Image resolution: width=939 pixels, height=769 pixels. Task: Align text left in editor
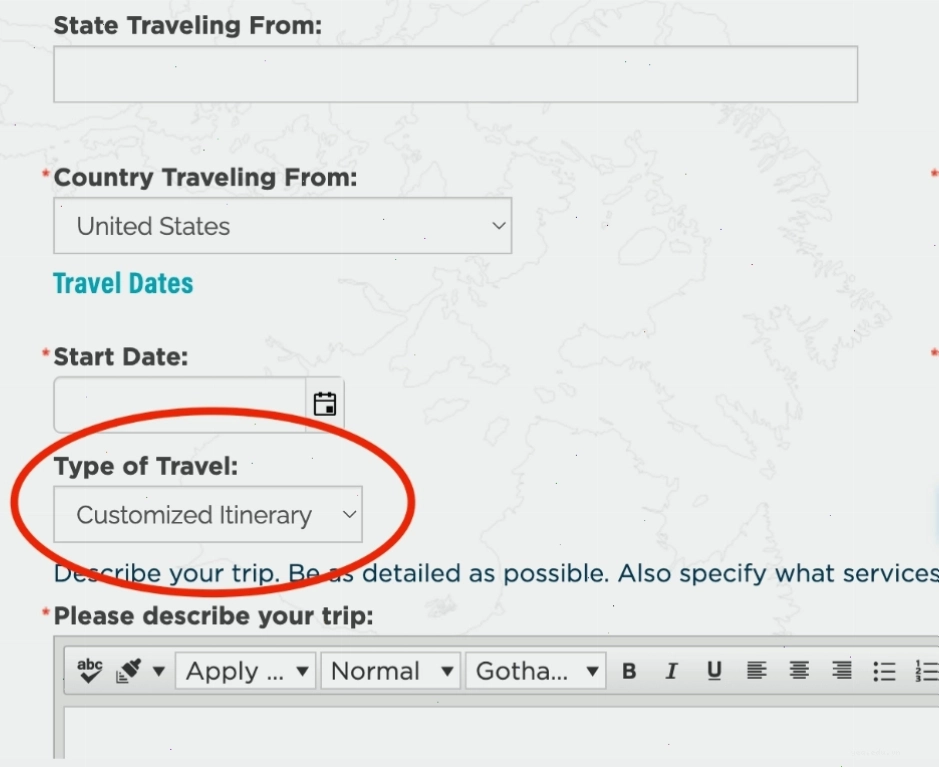point(756,671)
